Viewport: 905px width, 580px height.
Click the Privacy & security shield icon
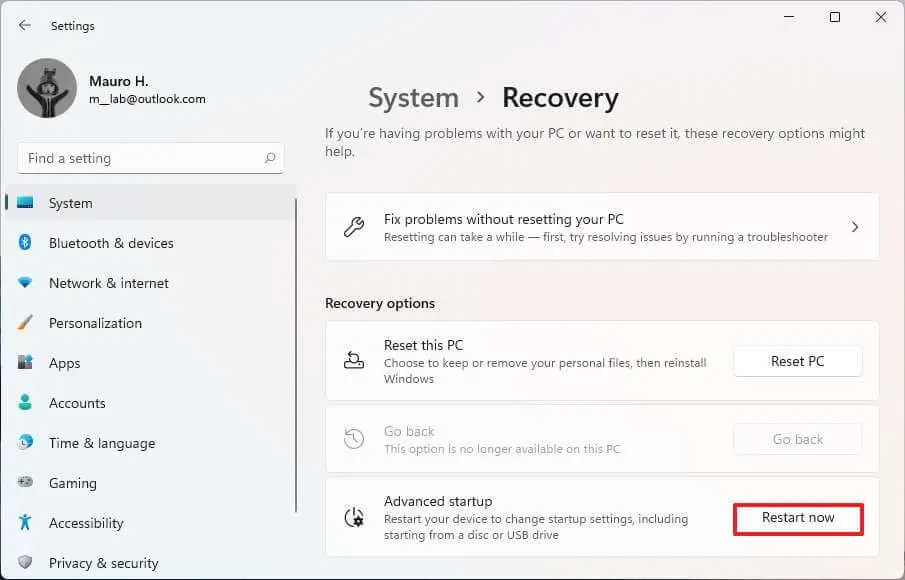pos(25,563)
